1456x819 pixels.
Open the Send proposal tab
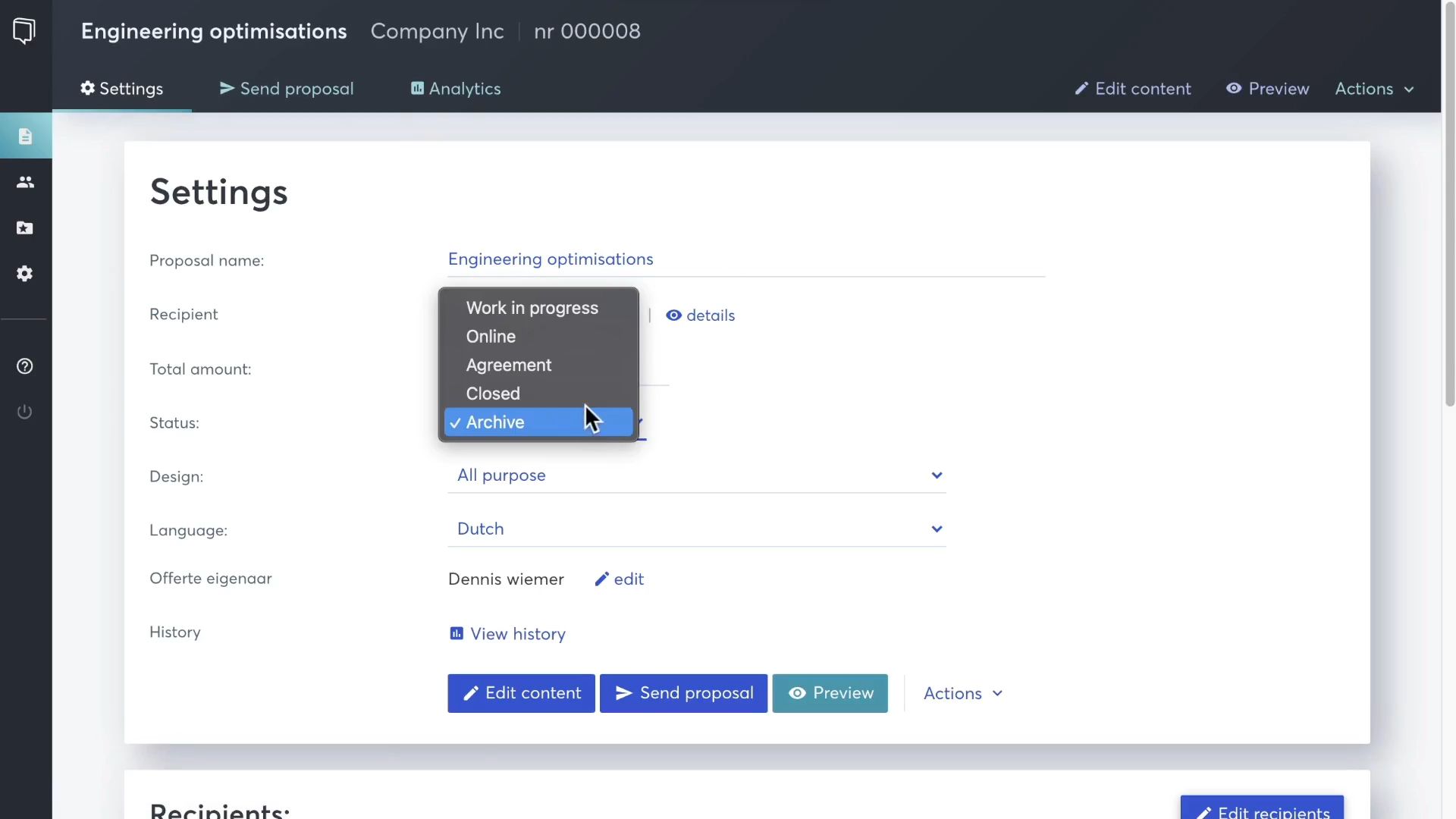[x=286, y=89]
